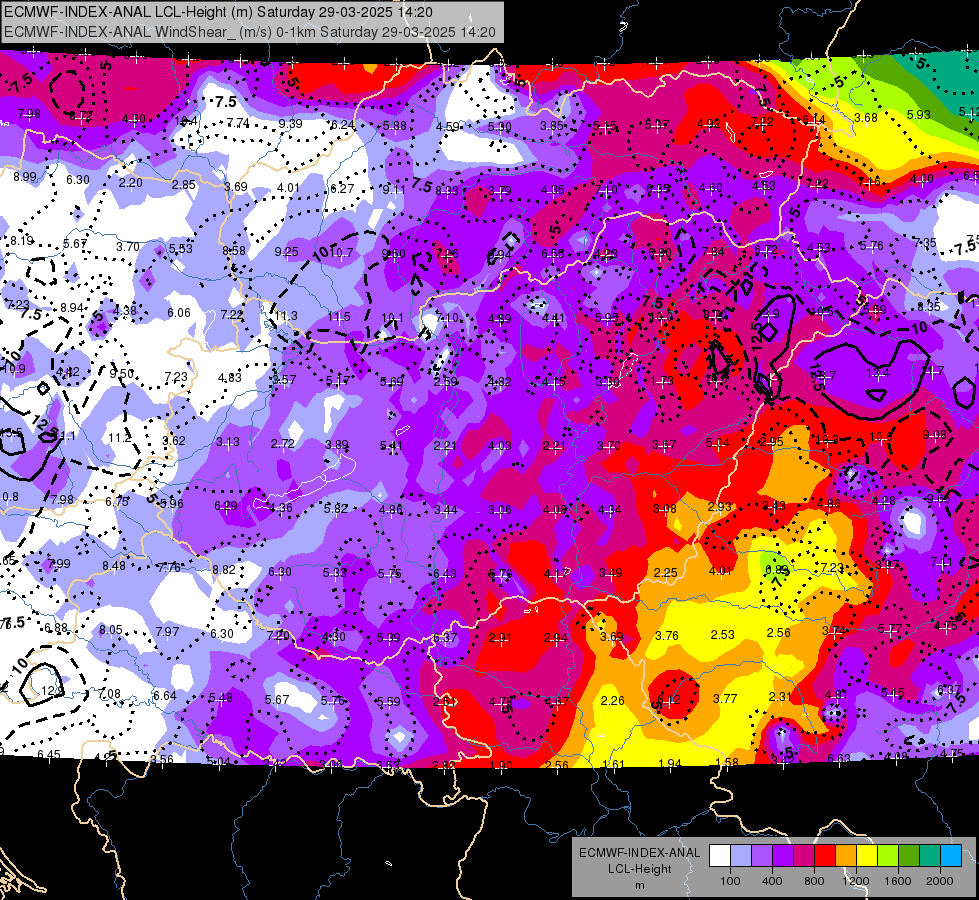The image size is (979, 900).
Task: Select grid value 5.88
Action: (x=395, y=126)
